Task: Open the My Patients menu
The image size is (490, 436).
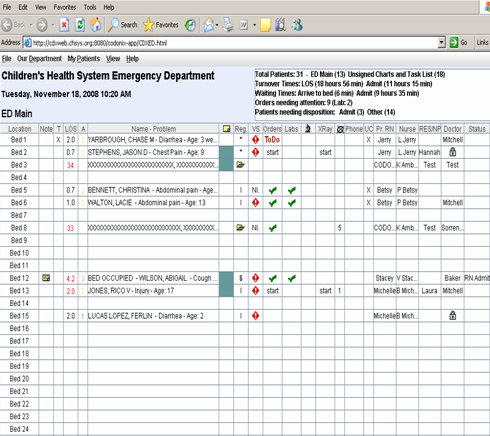Action: tap(84, 59)
